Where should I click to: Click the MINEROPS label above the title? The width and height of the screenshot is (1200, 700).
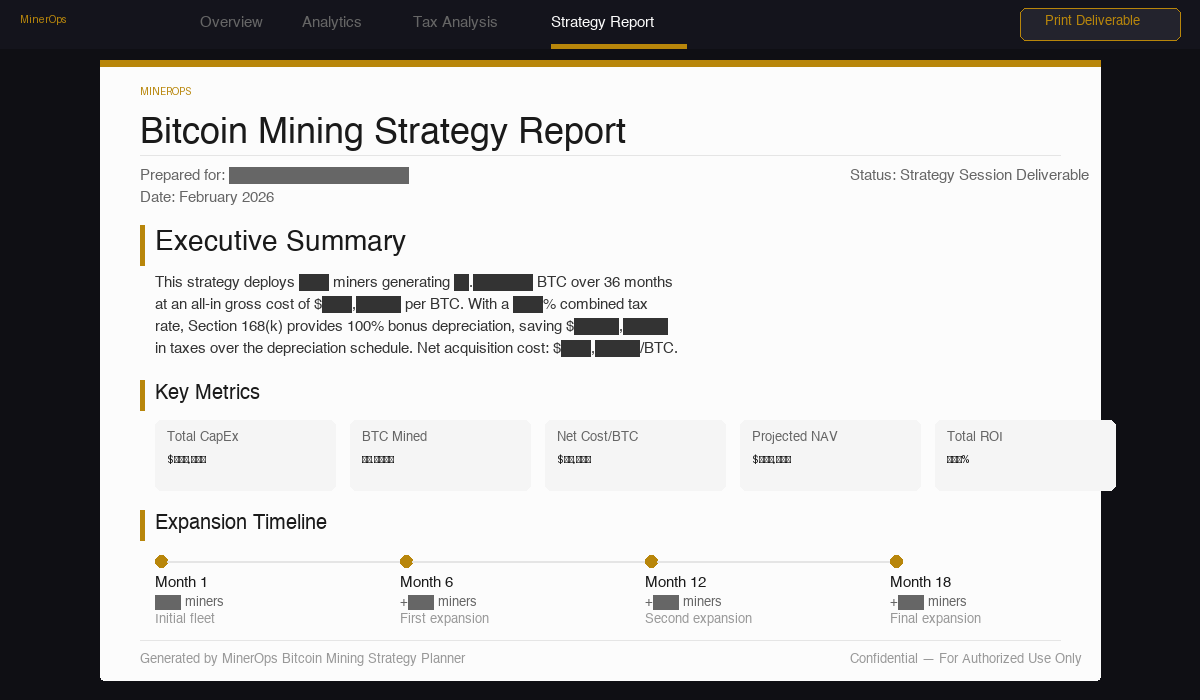click(x=166, y=91)
